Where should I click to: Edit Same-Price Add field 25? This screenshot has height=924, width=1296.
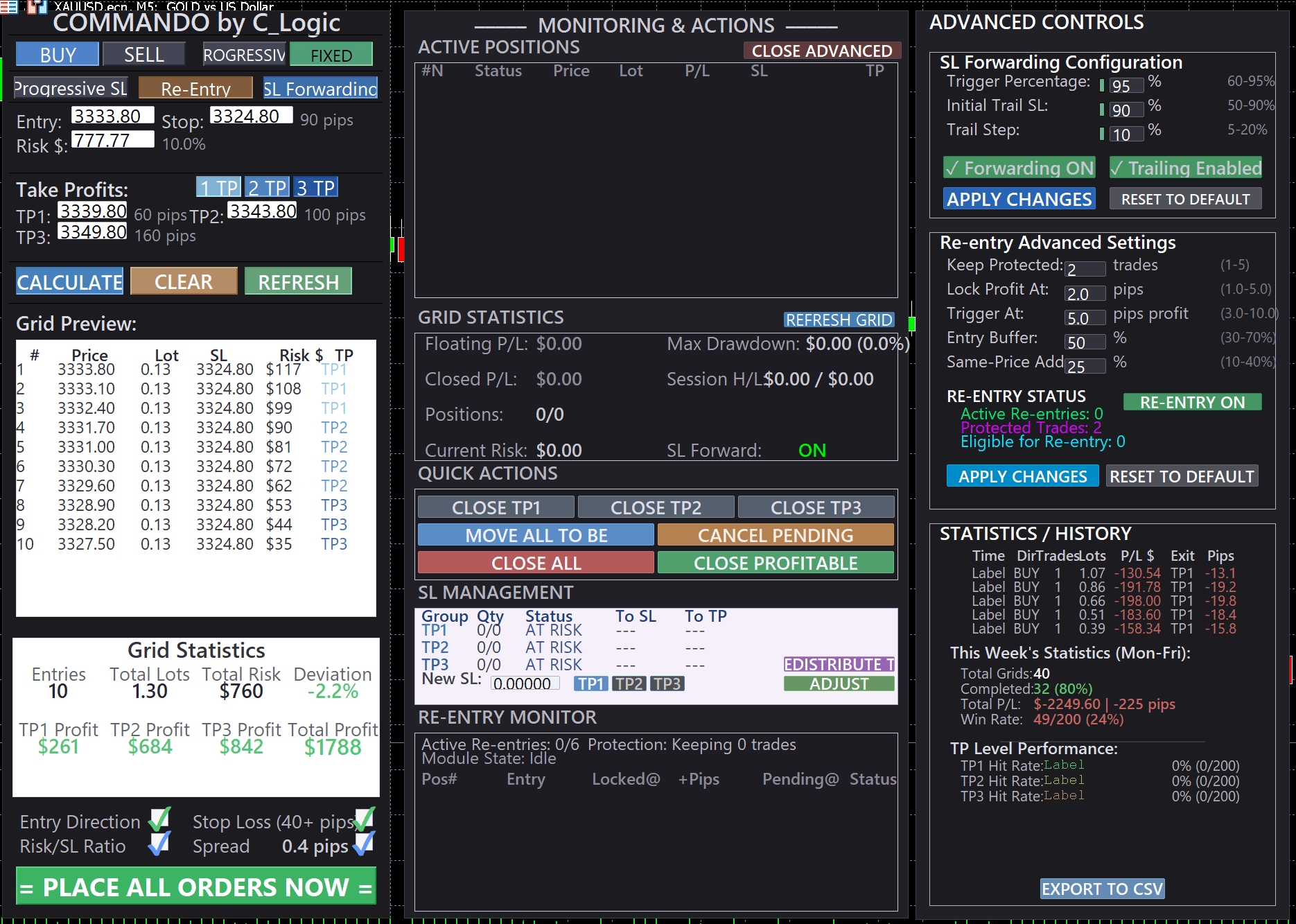point(1085,367)
